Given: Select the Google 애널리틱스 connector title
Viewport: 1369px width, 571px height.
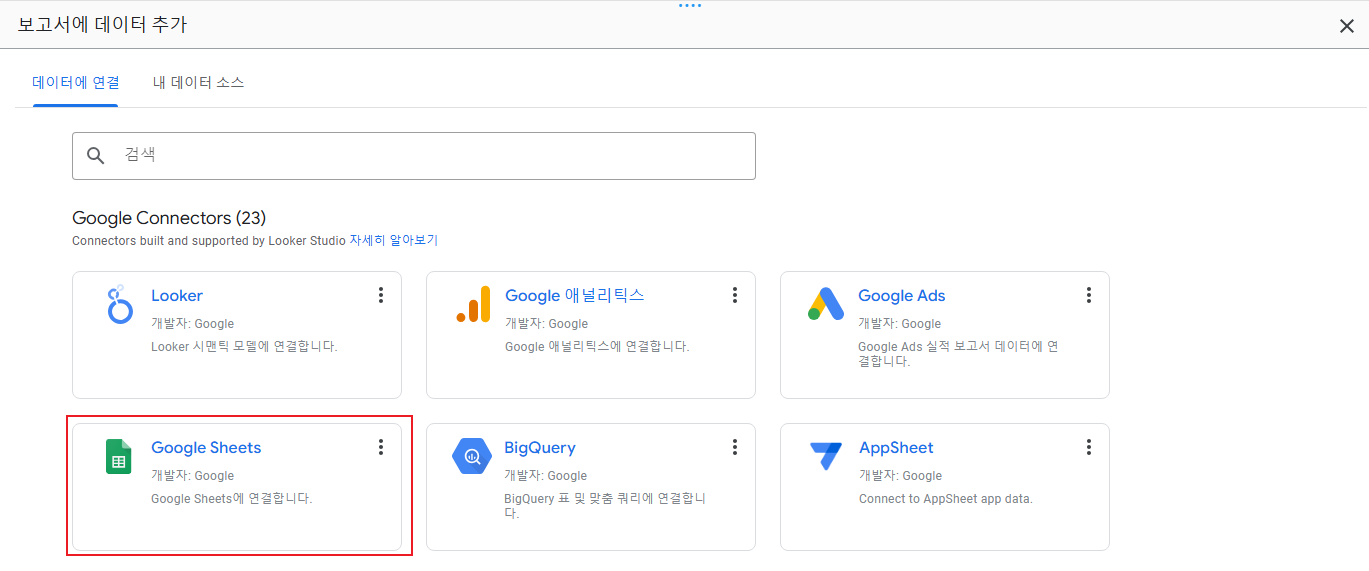Looking at the screenshot, I should 575,296.
